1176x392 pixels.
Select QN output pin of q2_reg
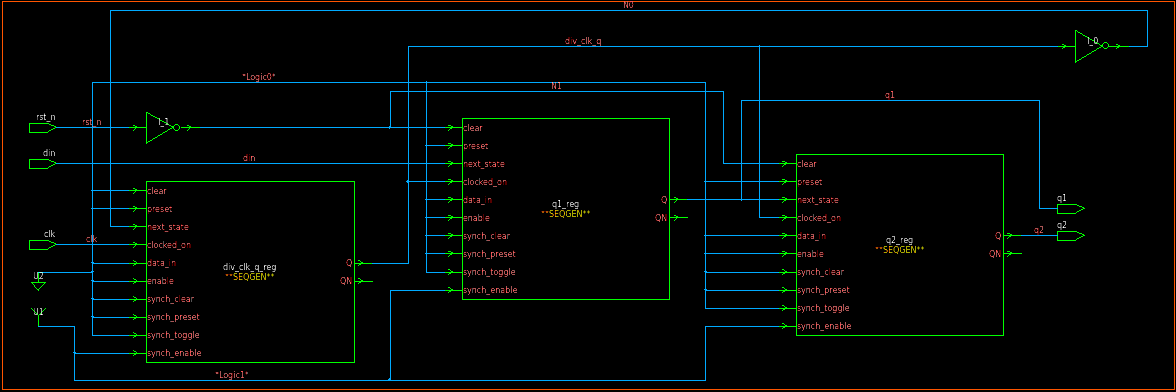[995, 253]
